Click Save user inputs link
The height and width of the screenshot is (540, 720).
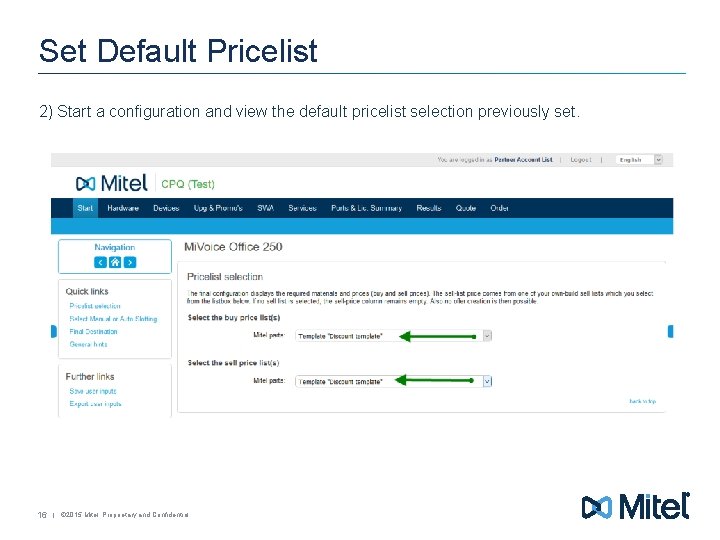(93, 391)
